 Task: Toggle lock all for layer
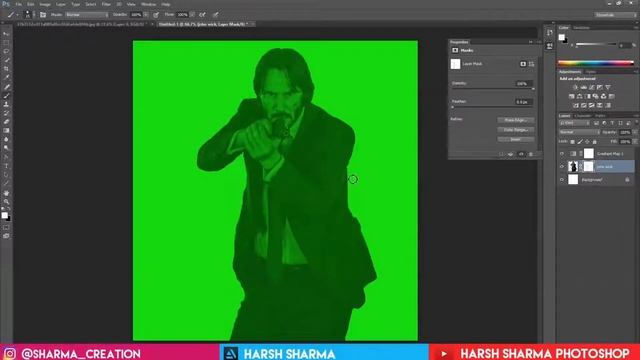(x=594, y=142)
